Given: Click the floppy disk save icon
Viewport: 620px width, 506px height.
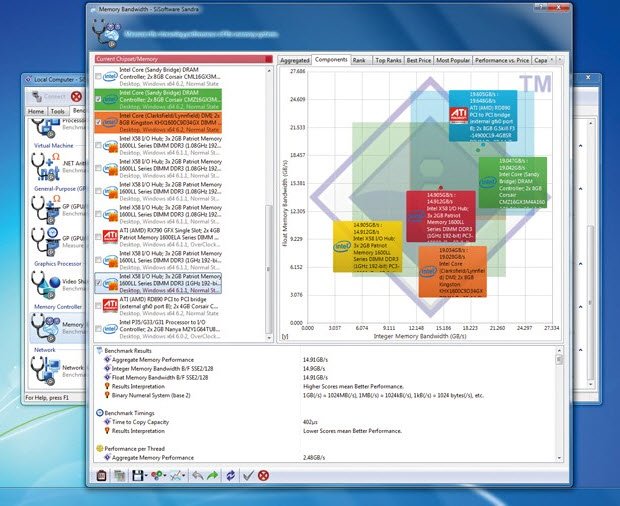Looking at the screenshot, I should coord(137,476).
